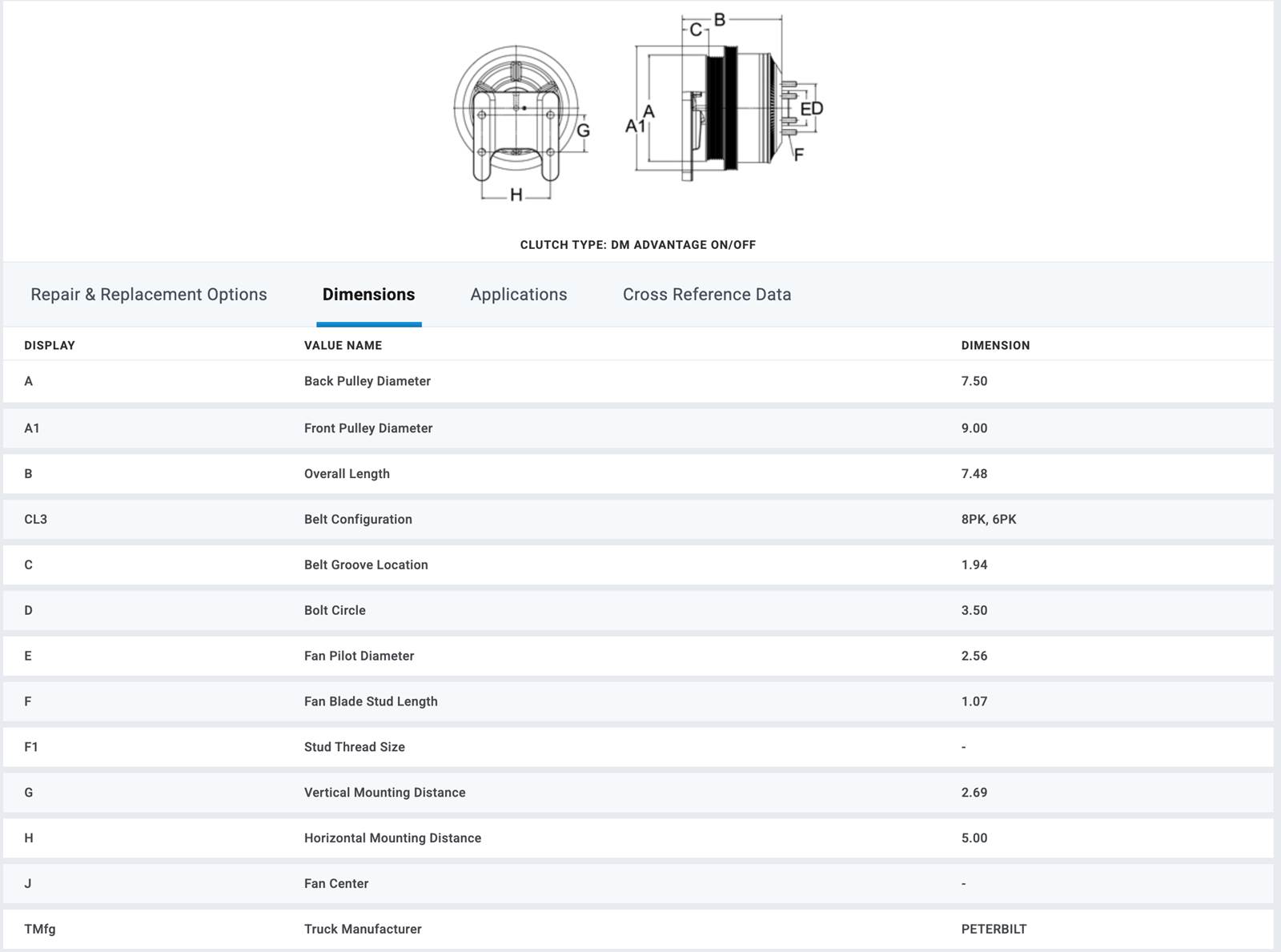Click the Fan Blade Stud Length label
The image size is (1281, 952).
pyautogui.click(x=371, y=701)
